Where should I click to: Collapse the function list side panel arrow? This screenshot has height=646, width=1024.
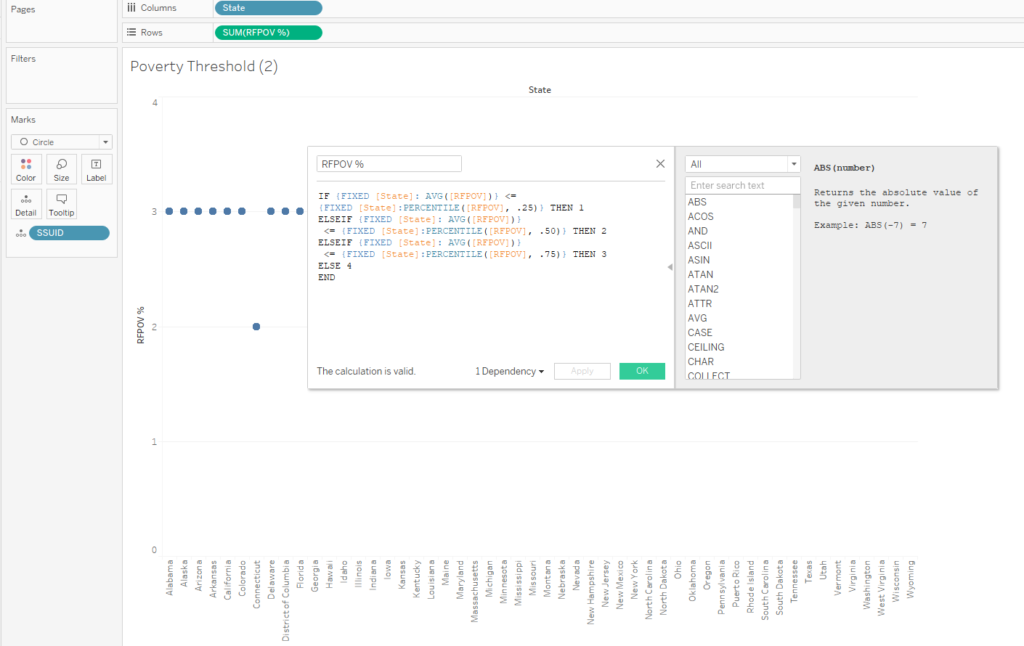coord(668,267)
